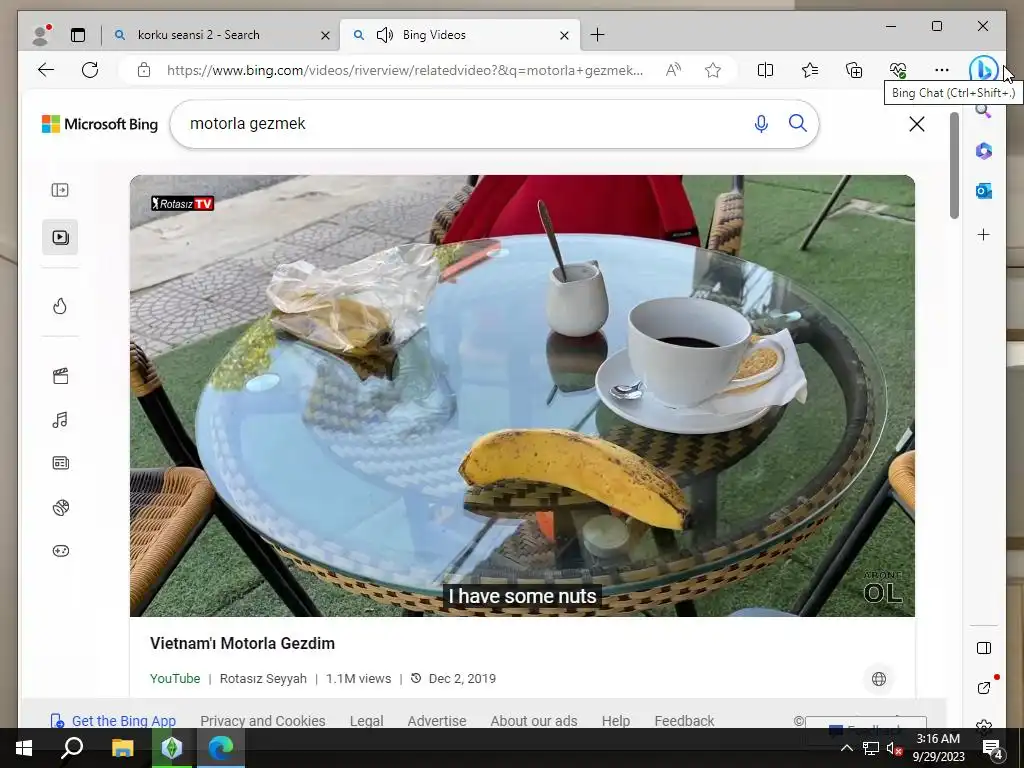Open gaming videos category
This screenshot has width=1024, height=768.
[x=60, y=551]
